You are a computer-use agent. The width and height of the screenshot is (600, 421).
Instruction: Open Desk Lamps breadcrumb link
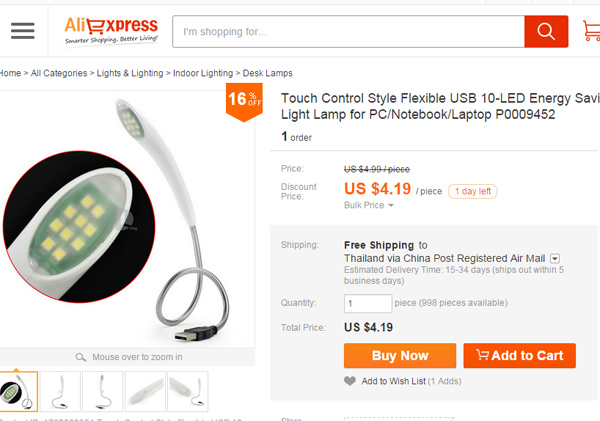(x=267, y=73)
